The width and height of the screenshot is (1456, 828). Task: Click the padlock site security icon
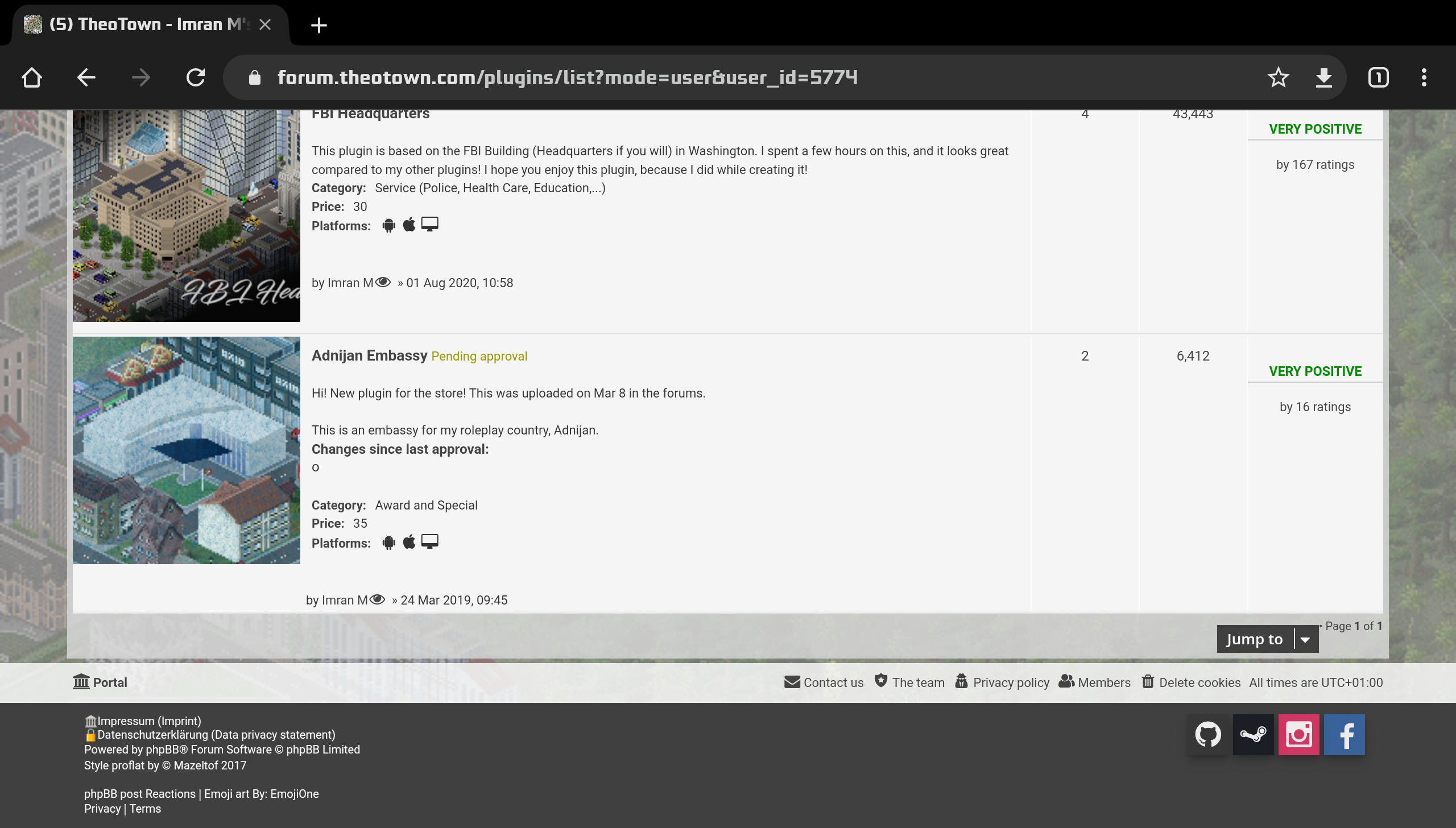[x=254, y=77]
